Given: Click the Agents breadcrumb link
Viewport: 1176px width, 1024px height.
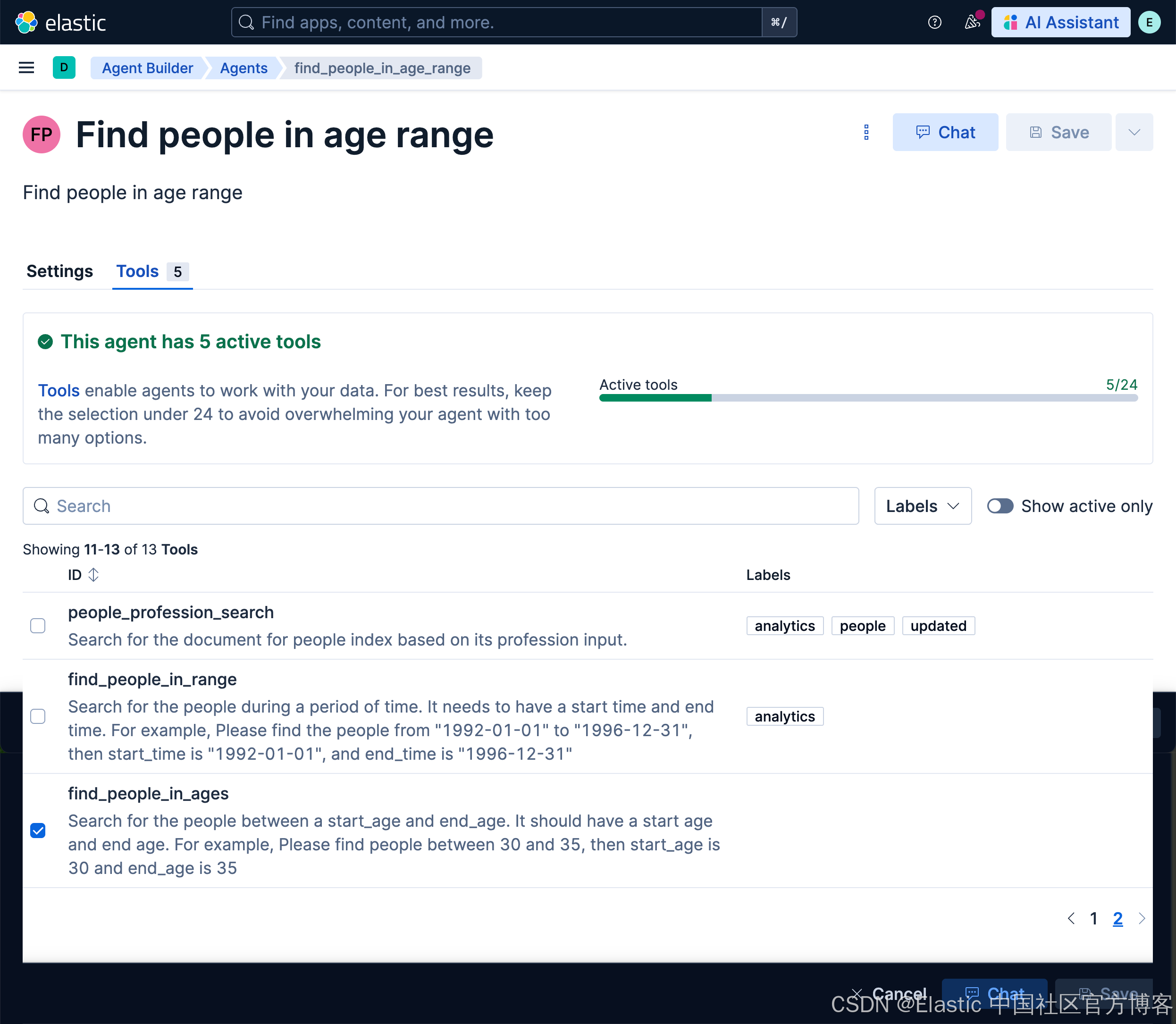Looking at the screenshot, I should tap(244, 68).
